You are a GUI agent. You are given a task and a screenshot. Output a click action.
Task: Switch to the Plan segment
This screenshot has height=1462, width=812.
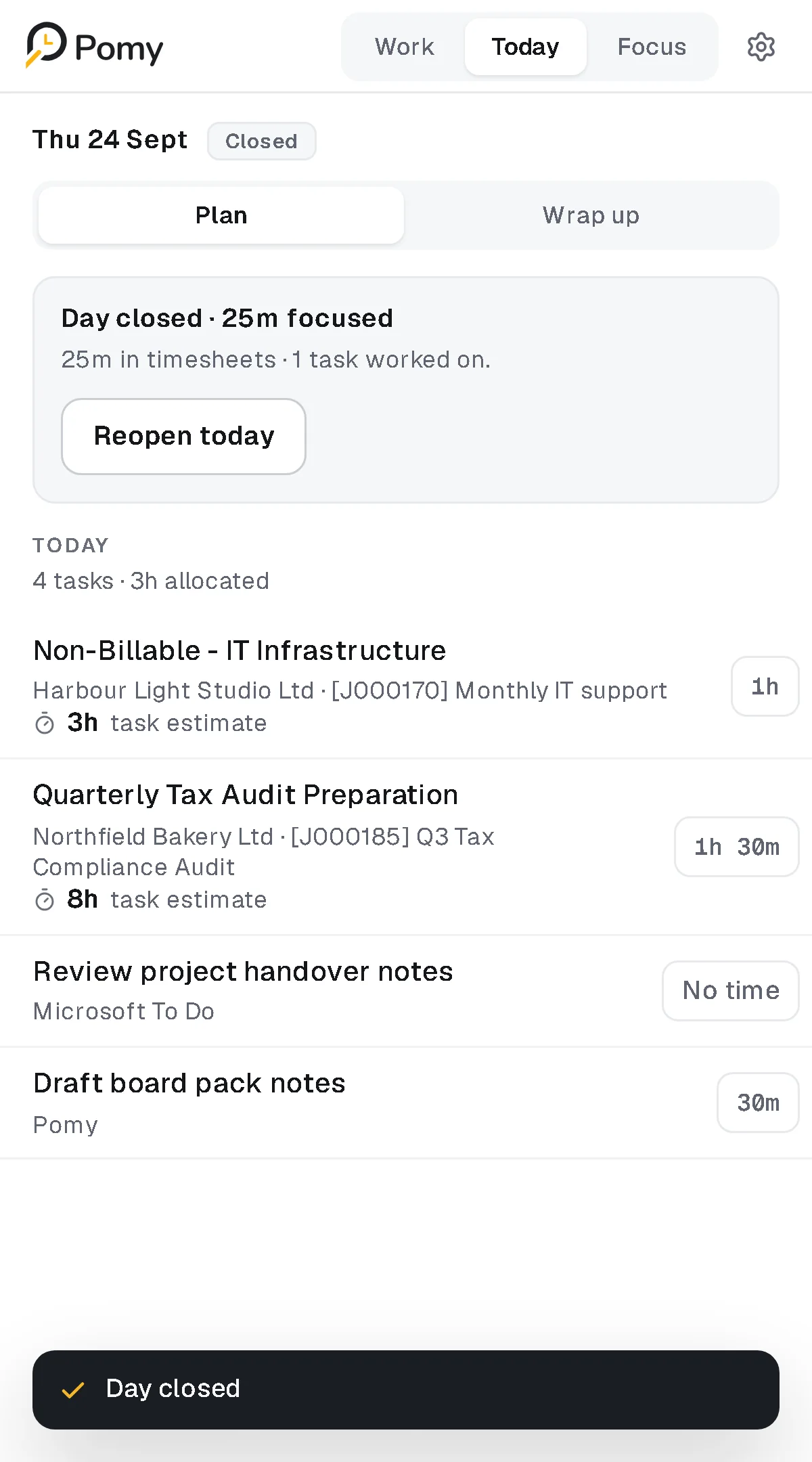[221, 215]
